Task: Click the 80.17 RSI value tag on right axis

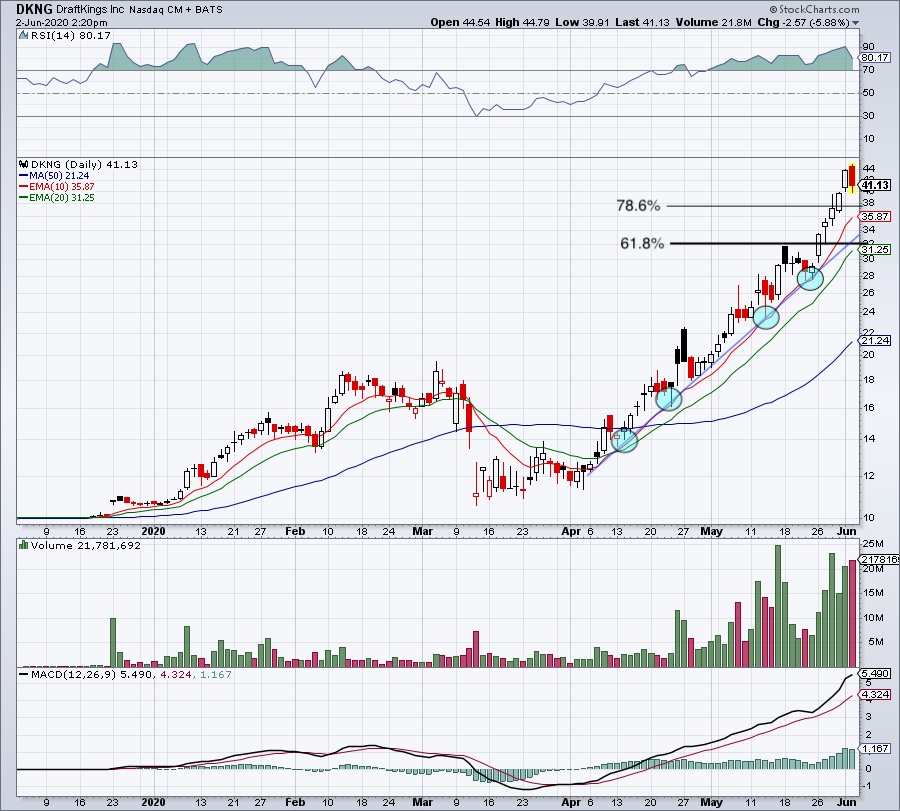Action: click(875, 58)
